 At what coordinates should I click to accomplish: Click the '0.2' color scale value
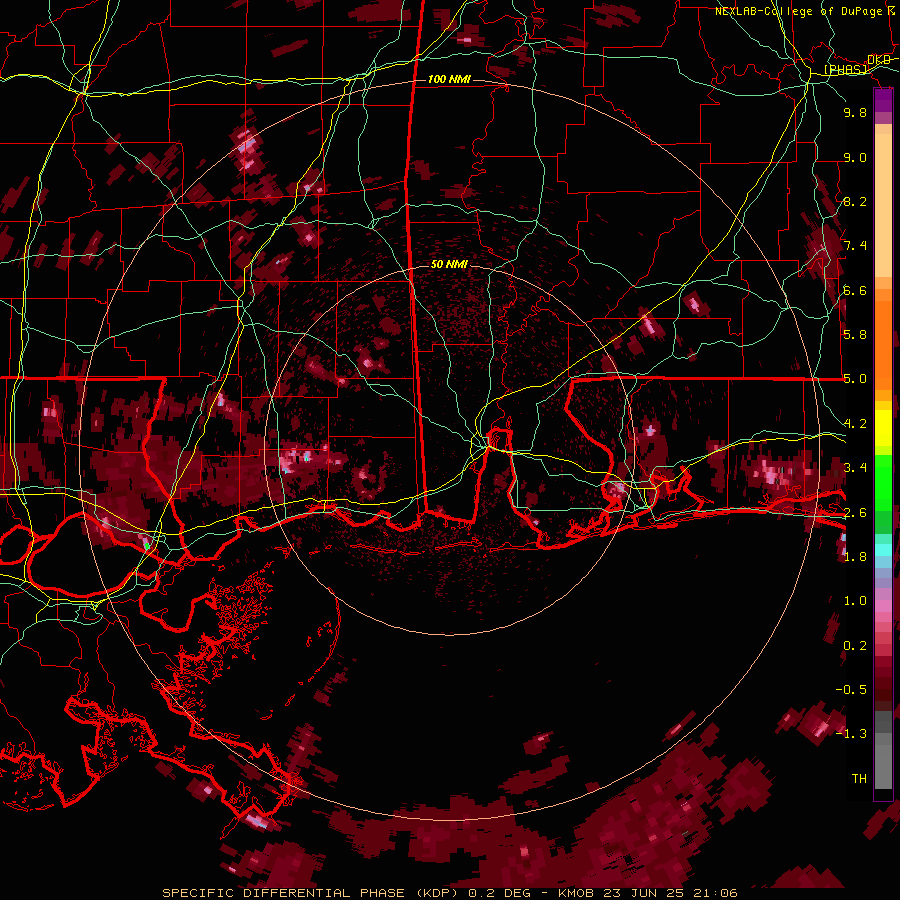[x=855, y=646]
